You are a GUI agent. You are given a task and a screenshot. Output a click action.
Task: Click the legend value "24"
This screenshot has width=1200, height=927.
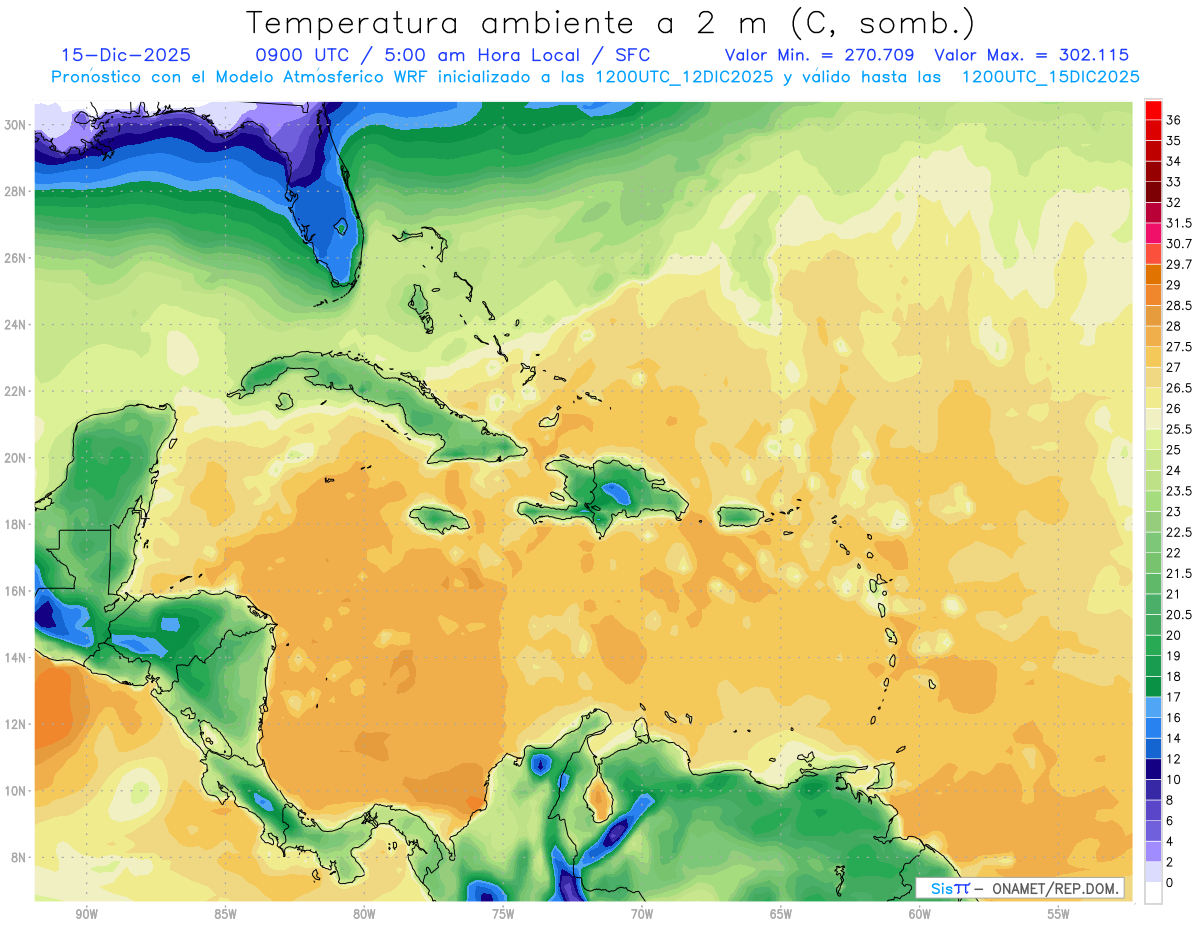[x=1174, y=470]
